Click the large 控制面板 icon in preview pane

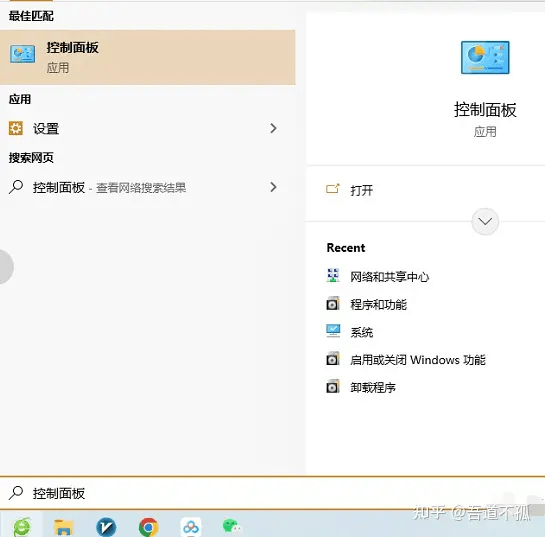[x=485, y=57]
